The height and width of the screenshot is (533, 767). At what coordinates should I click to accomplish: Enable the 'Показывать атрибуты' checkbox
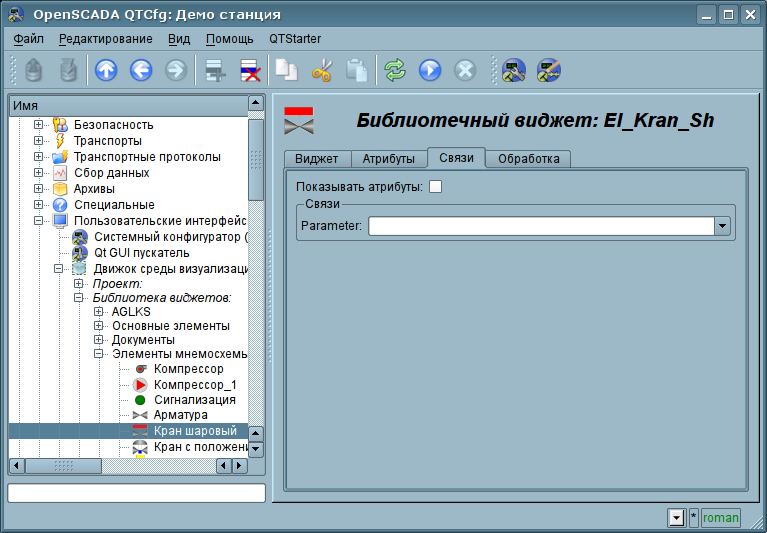(x=435, y=186)
